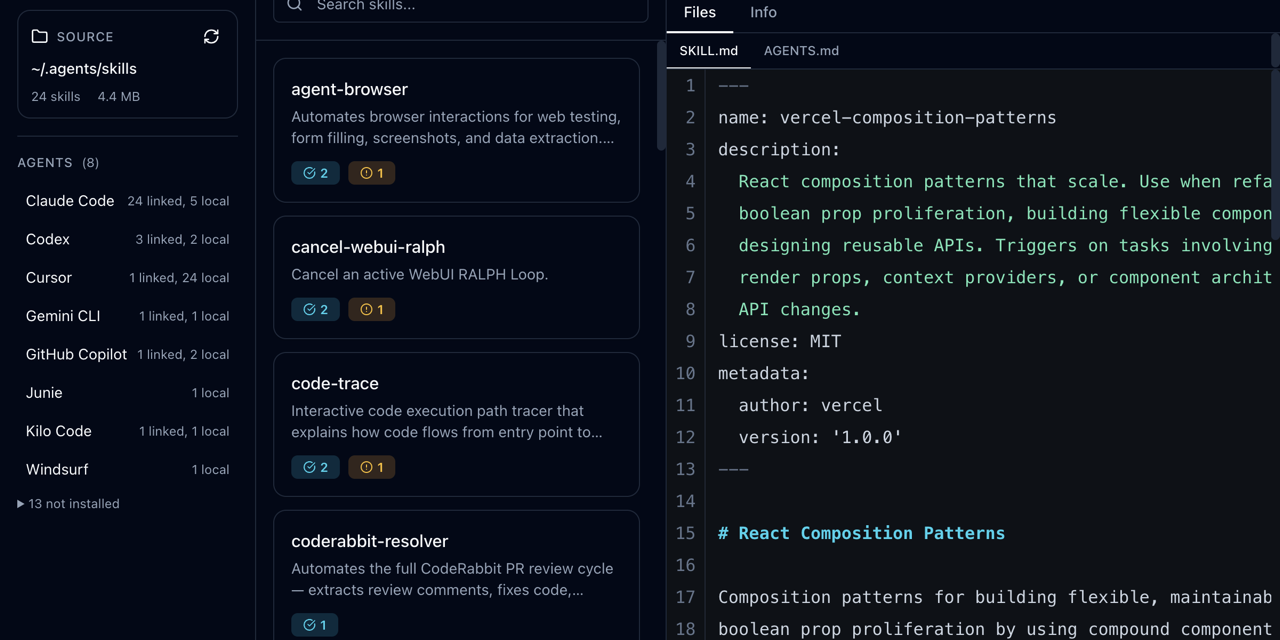This screenshot has height=640, width=1280.
Task: Open the cancel-webui-ralph skill card
Action: (x=456, y=277)
